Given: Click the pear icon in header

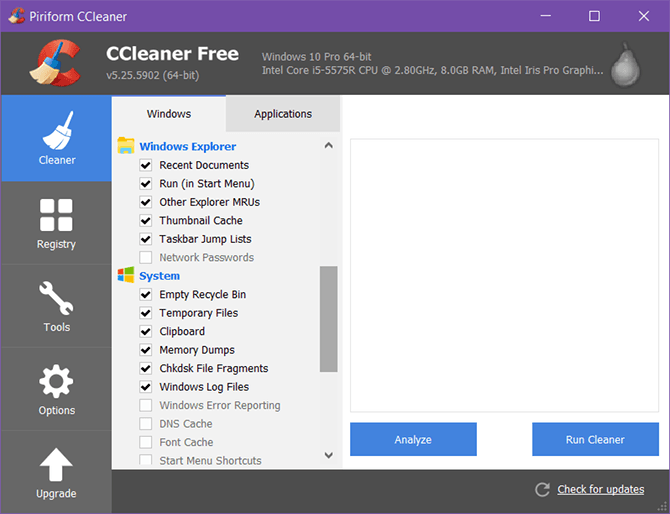Looking at the screenshot, I should click(625, 64).
